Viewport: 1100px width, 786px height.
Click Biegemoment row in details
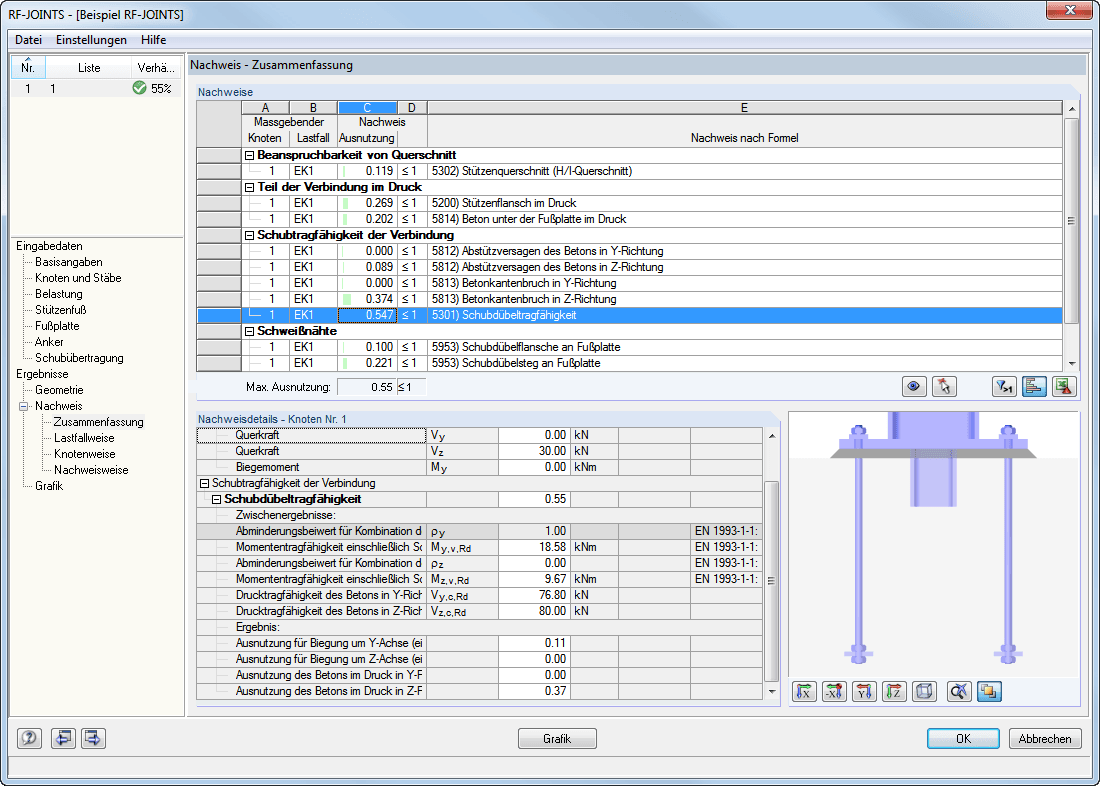click(x=480, y=467)
